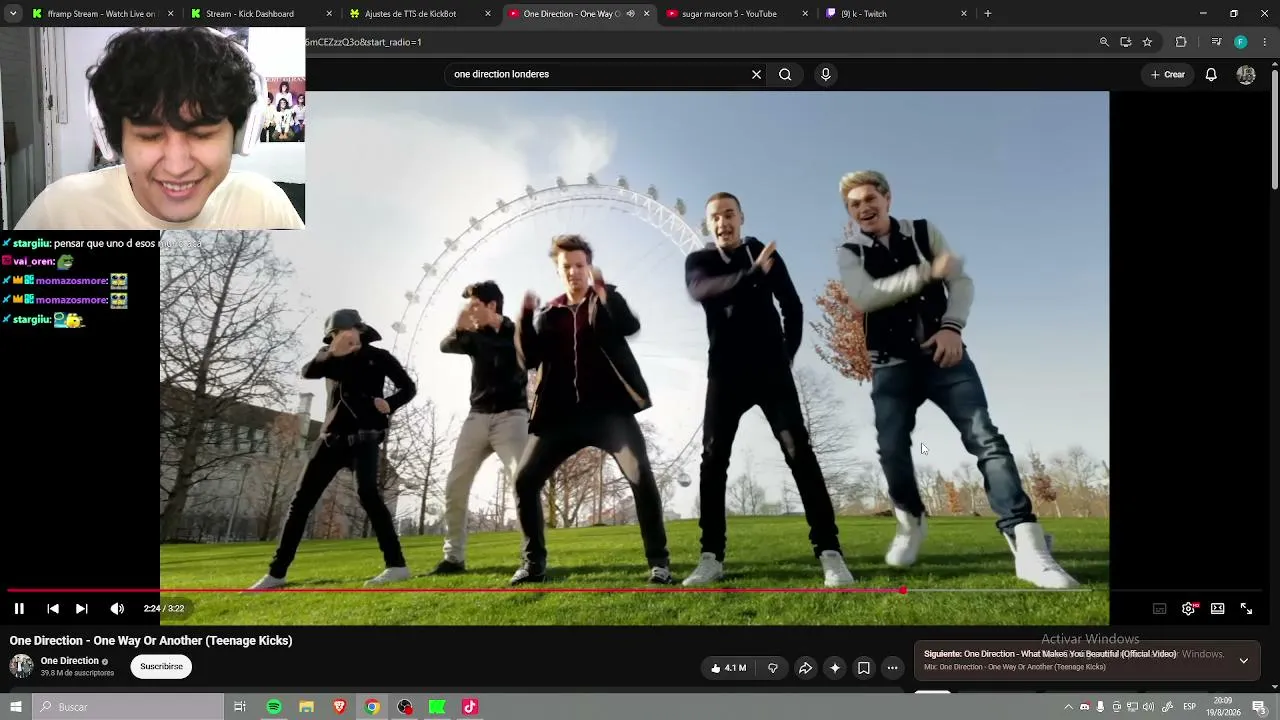Screen dimensions: 1280x720
Task: Save the video with the bookmark icon
Action: click(864, 668)
